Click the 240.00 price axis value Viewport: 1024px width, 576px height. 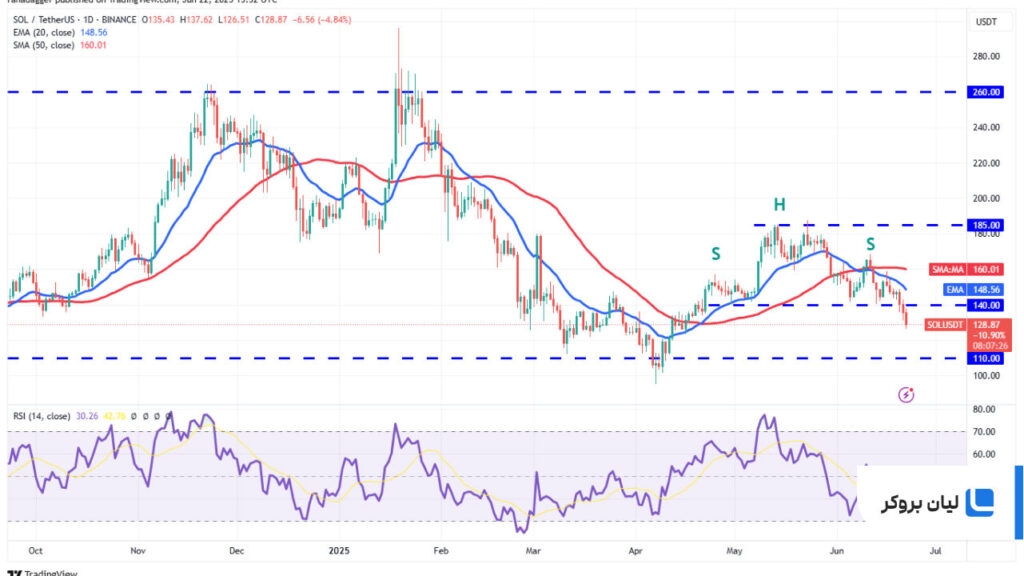click(986, 127)
